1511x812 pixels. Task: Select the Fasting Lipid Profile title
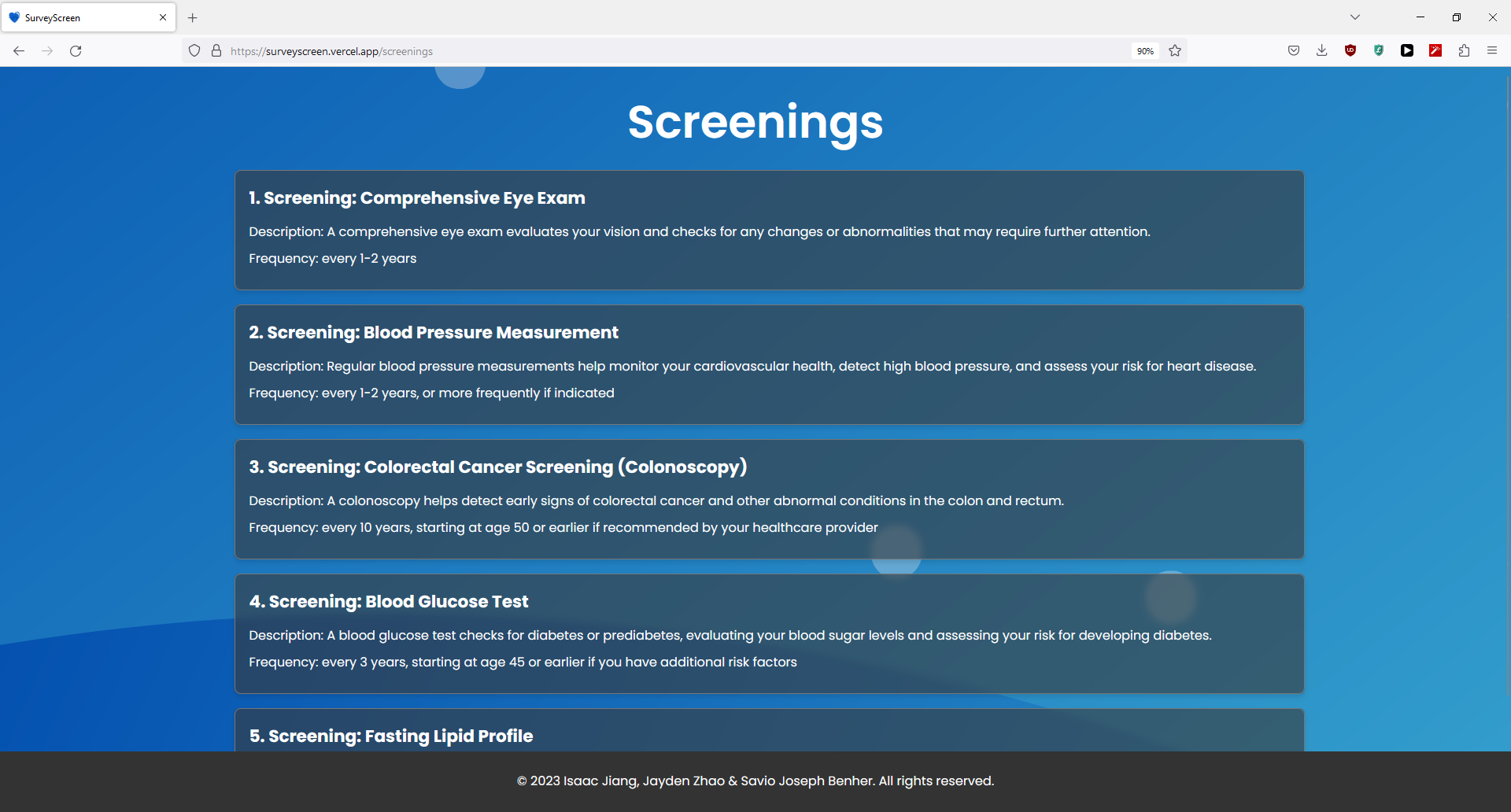(x=391, y=736)
